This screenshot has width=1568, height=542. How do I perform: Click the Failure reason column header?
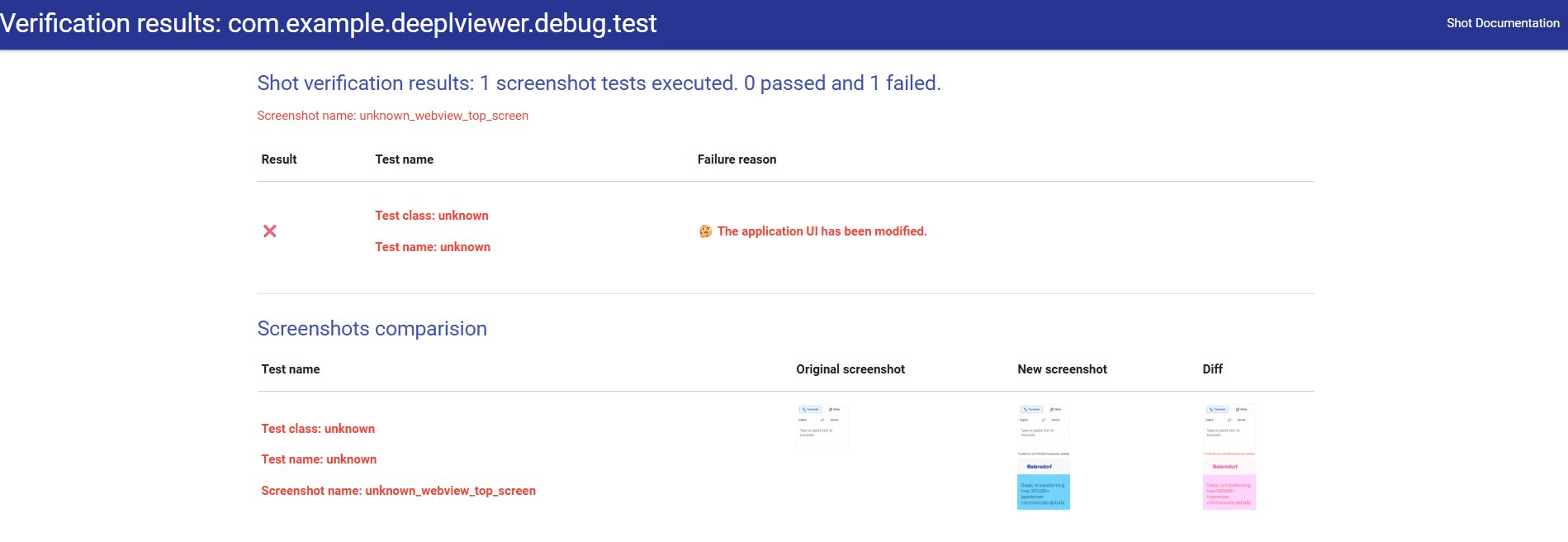737,159
